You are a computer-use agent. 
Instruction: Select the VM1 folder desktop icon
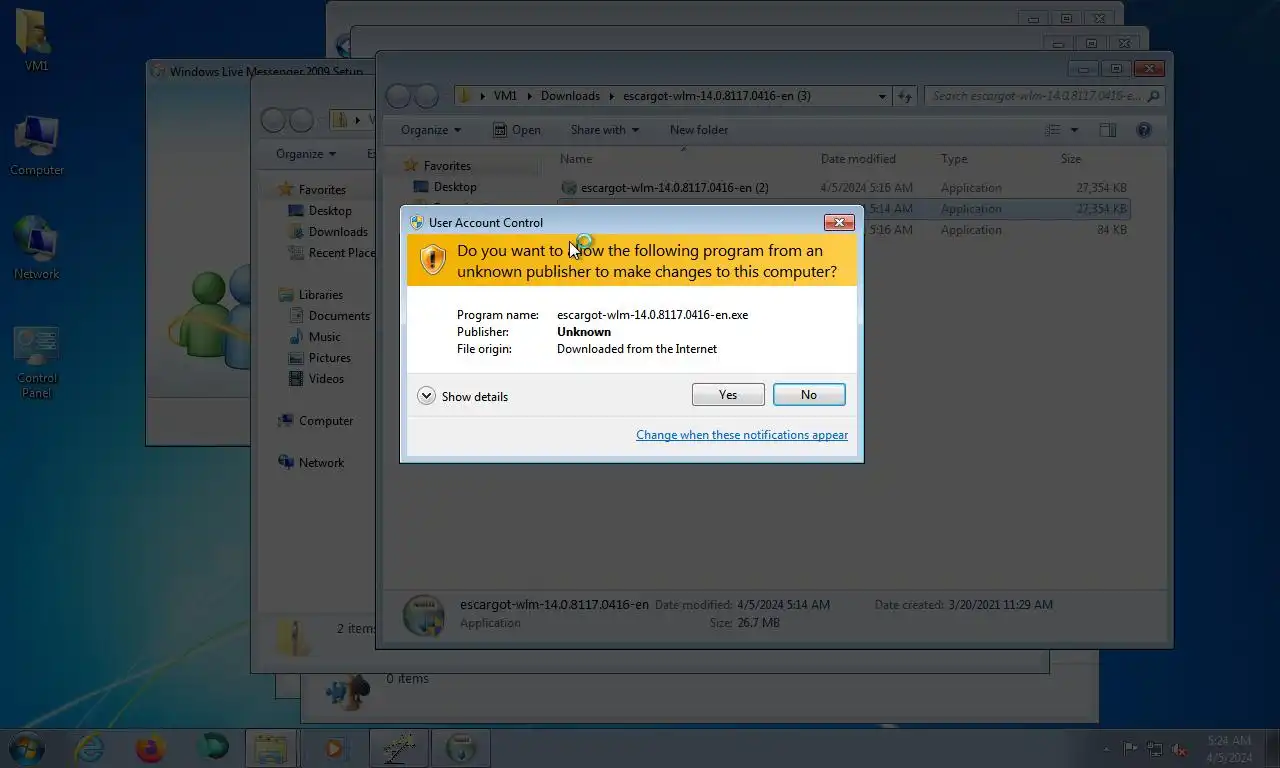point(36,40)
